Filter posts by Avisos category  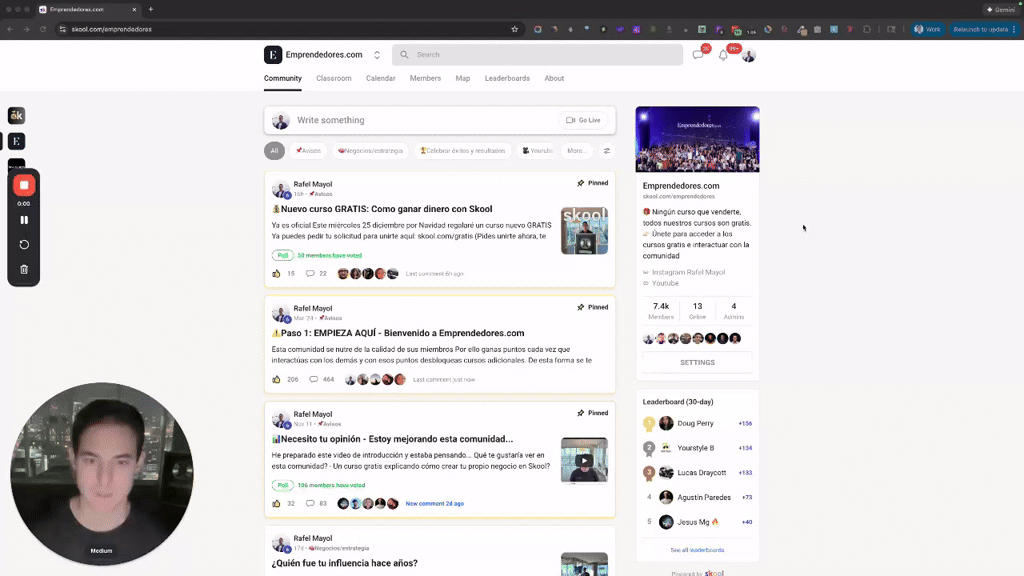coord(308,151)
